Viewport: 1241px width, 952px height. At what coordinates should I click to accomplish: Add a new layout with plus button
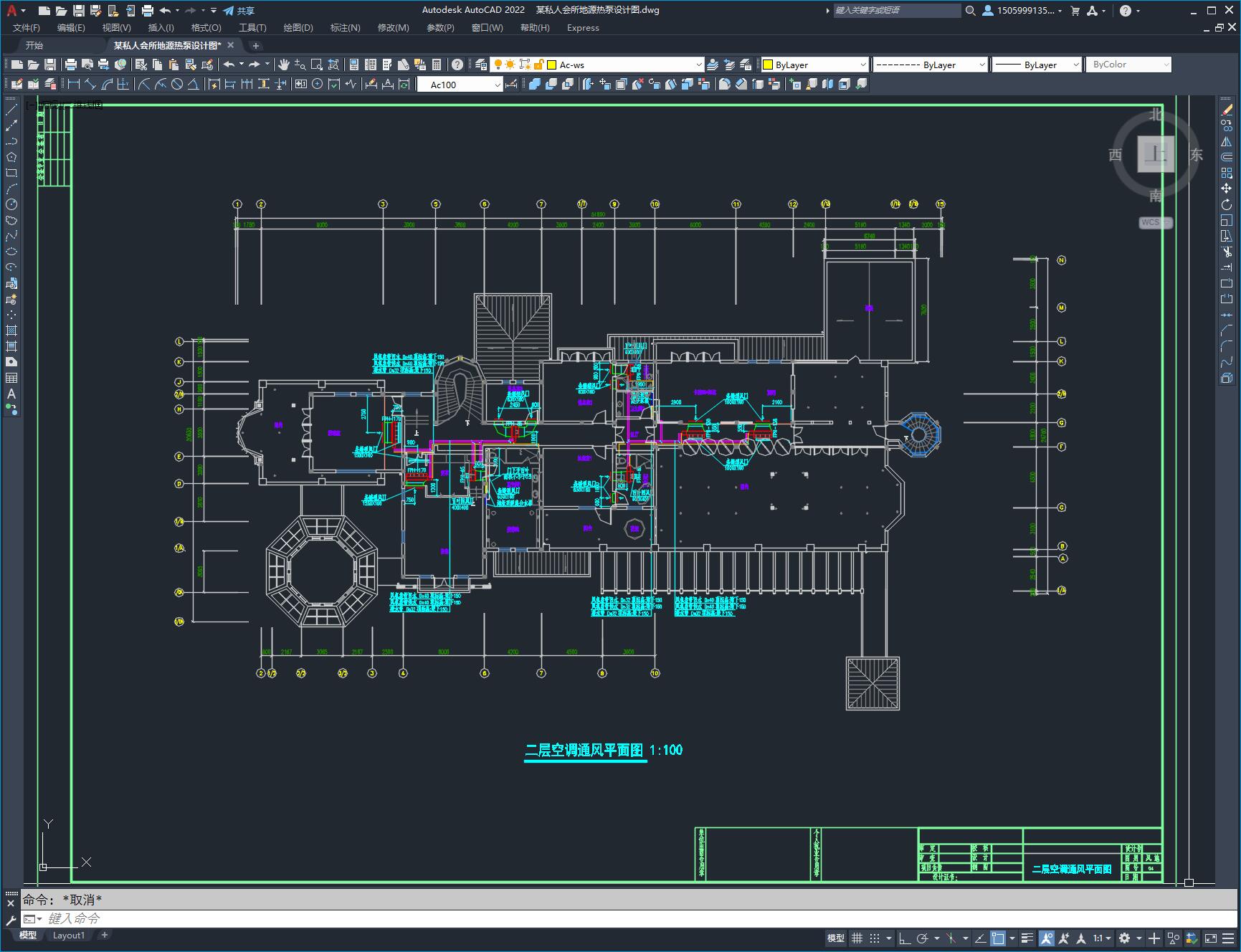point(105,936)
